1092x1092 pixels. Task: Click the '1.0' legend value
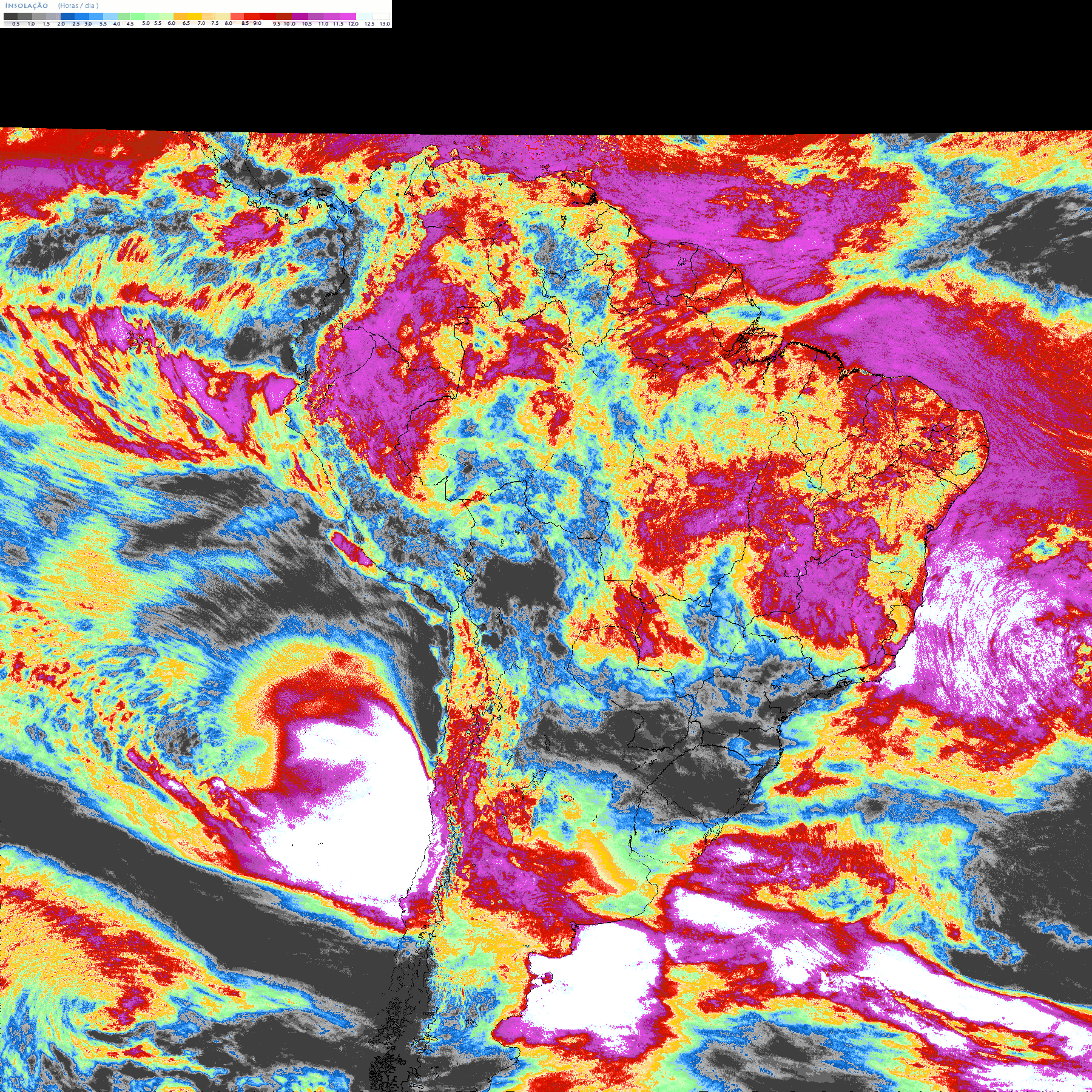coord(31,24)
